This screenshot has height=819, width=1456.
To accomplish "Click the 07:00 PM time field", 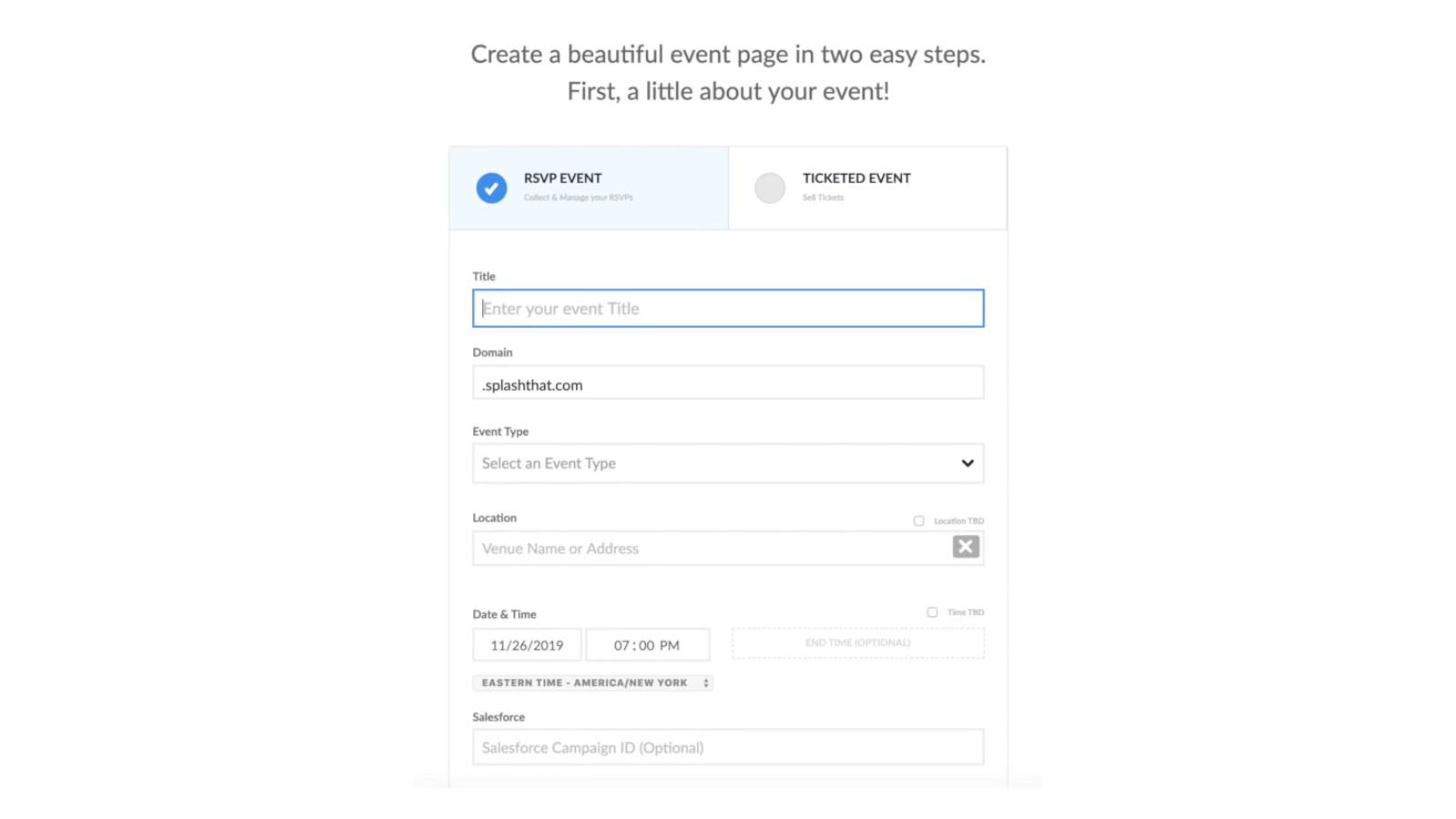I will point(647,644).
